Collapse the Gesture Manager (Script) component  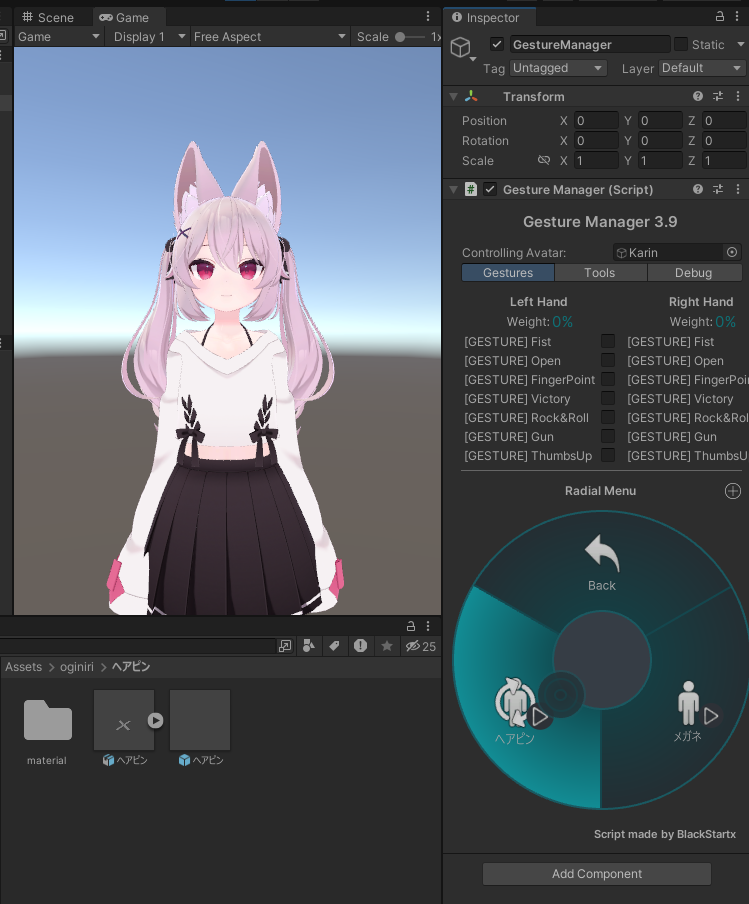[454, 189]
